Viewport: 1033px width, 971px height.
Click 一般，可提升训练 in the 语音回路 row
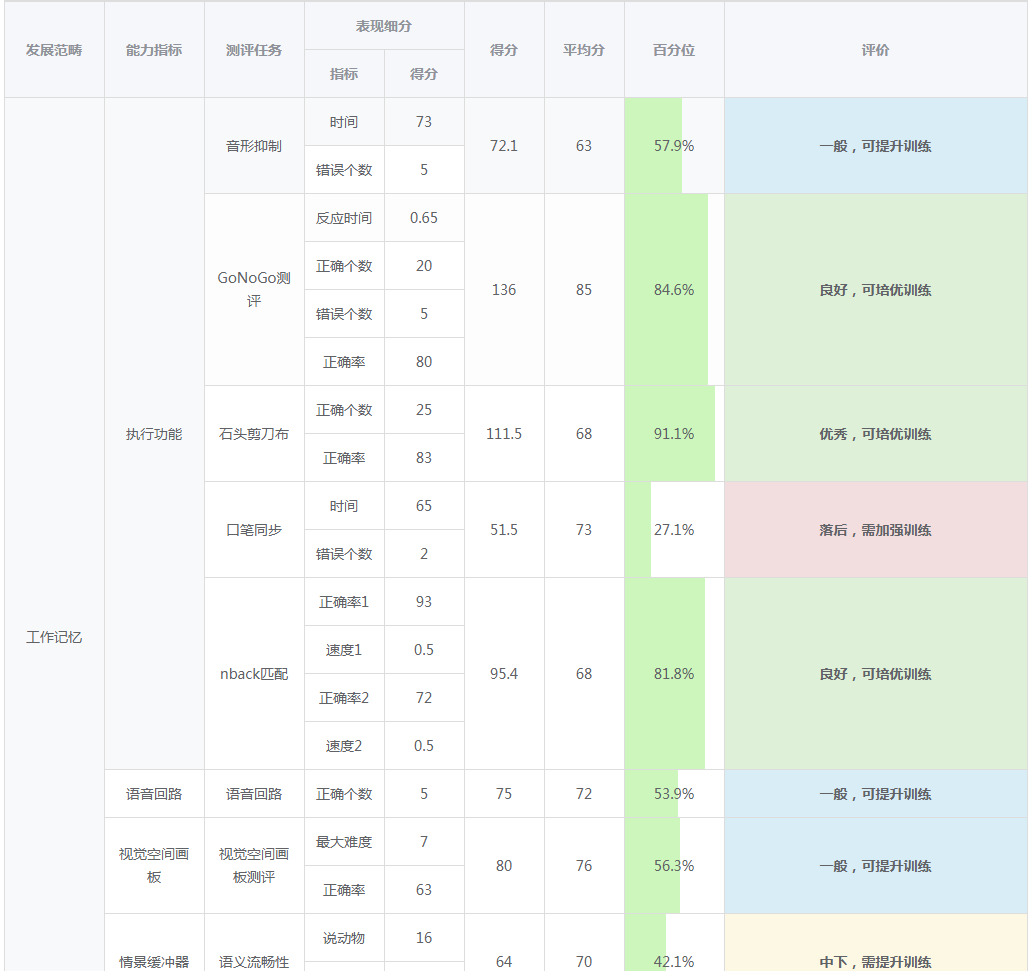(x=876, y=794)
